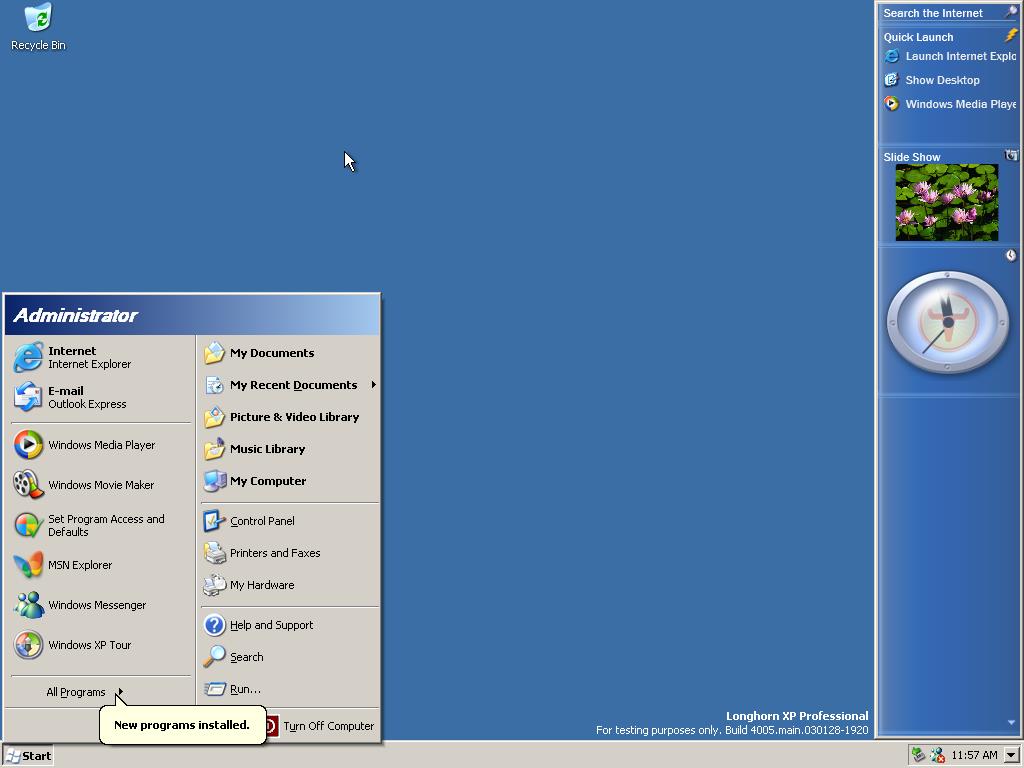Click the My Computer icon
This screenshot has width=1024, height=768.
[214, 481]
